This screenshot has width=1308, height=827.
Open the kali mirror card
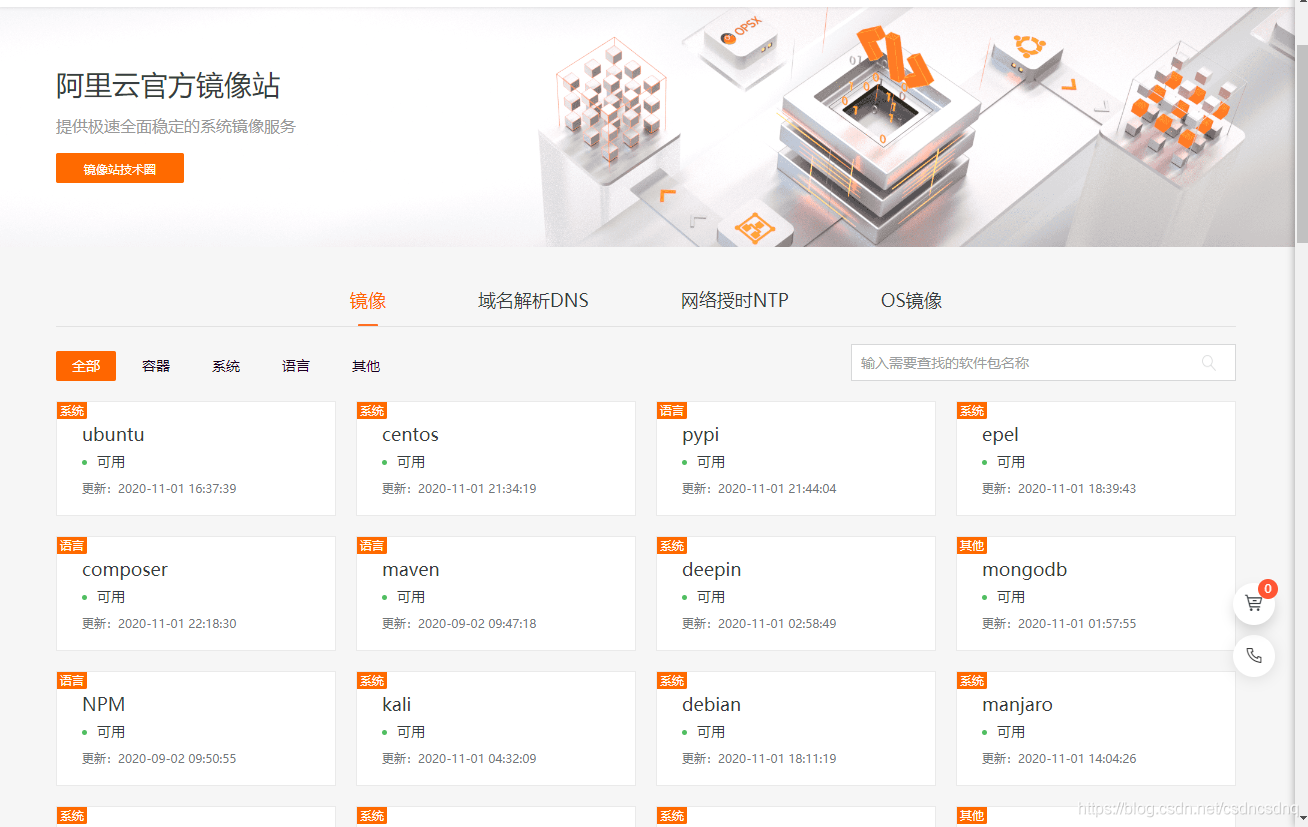tap(496, 729)
